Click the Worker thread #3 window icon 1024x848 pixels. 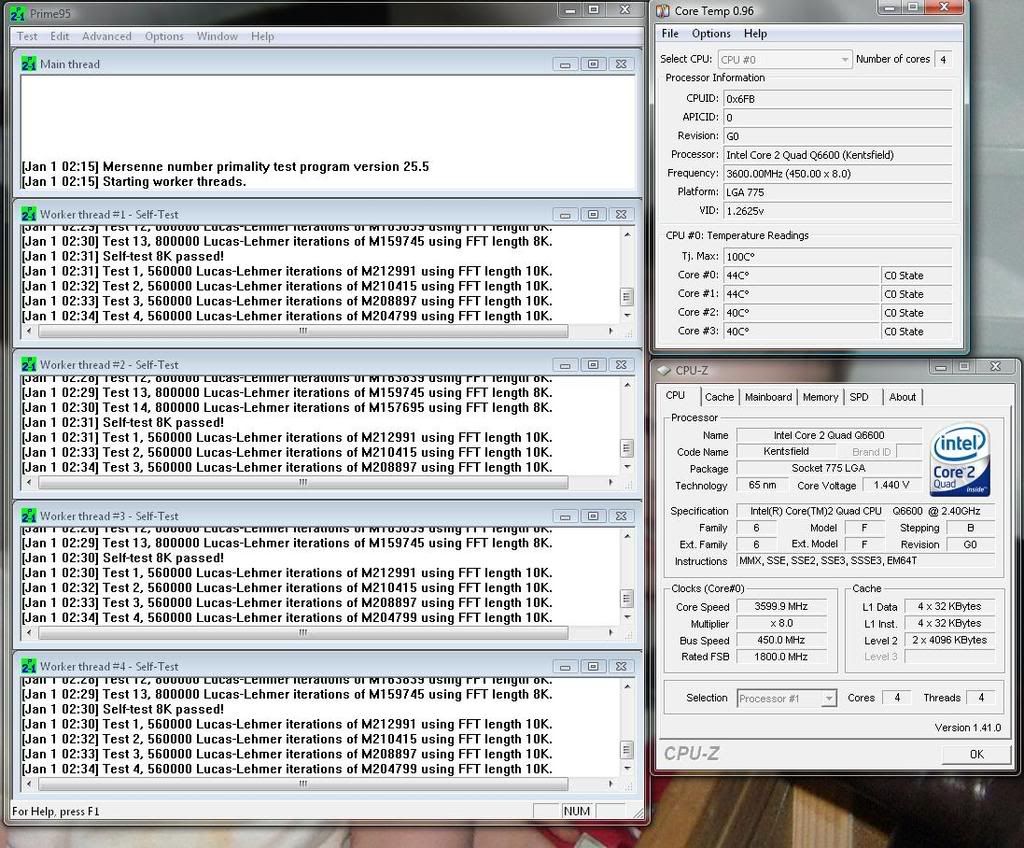point(29,516)
